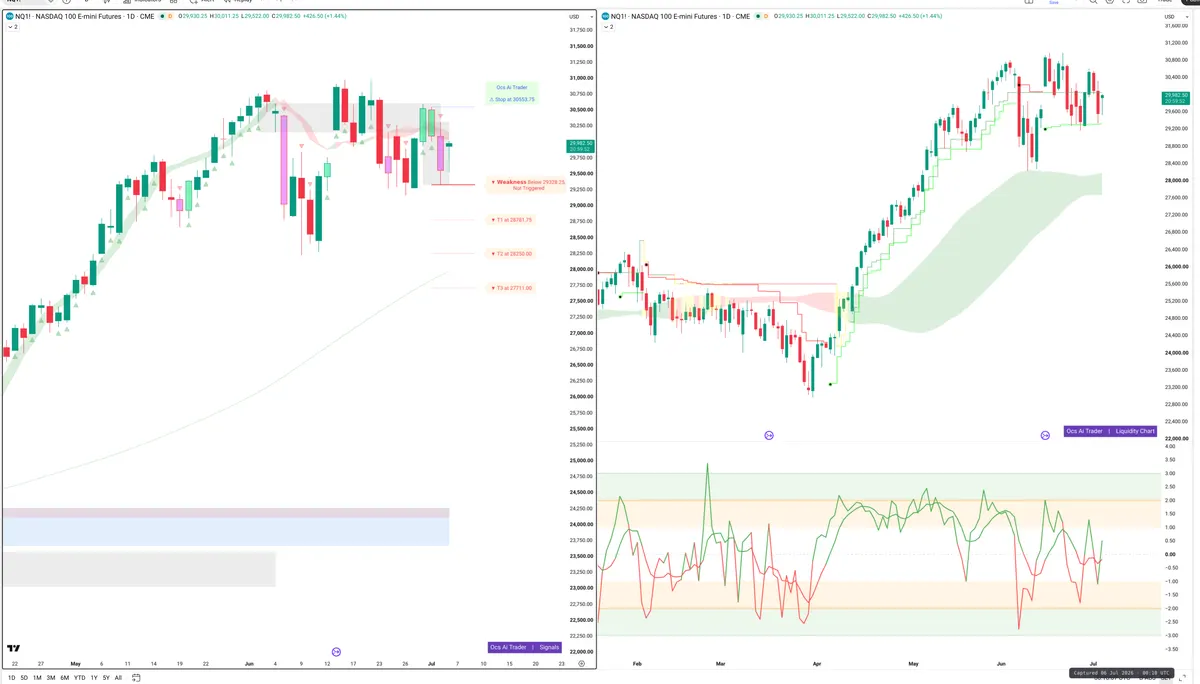Viewport: 1200px width, 684px height.
Task: Click the Ocs Ai Trader Liquidity Chart badge
Action: pyautogui.click(x=1111, y=431)
